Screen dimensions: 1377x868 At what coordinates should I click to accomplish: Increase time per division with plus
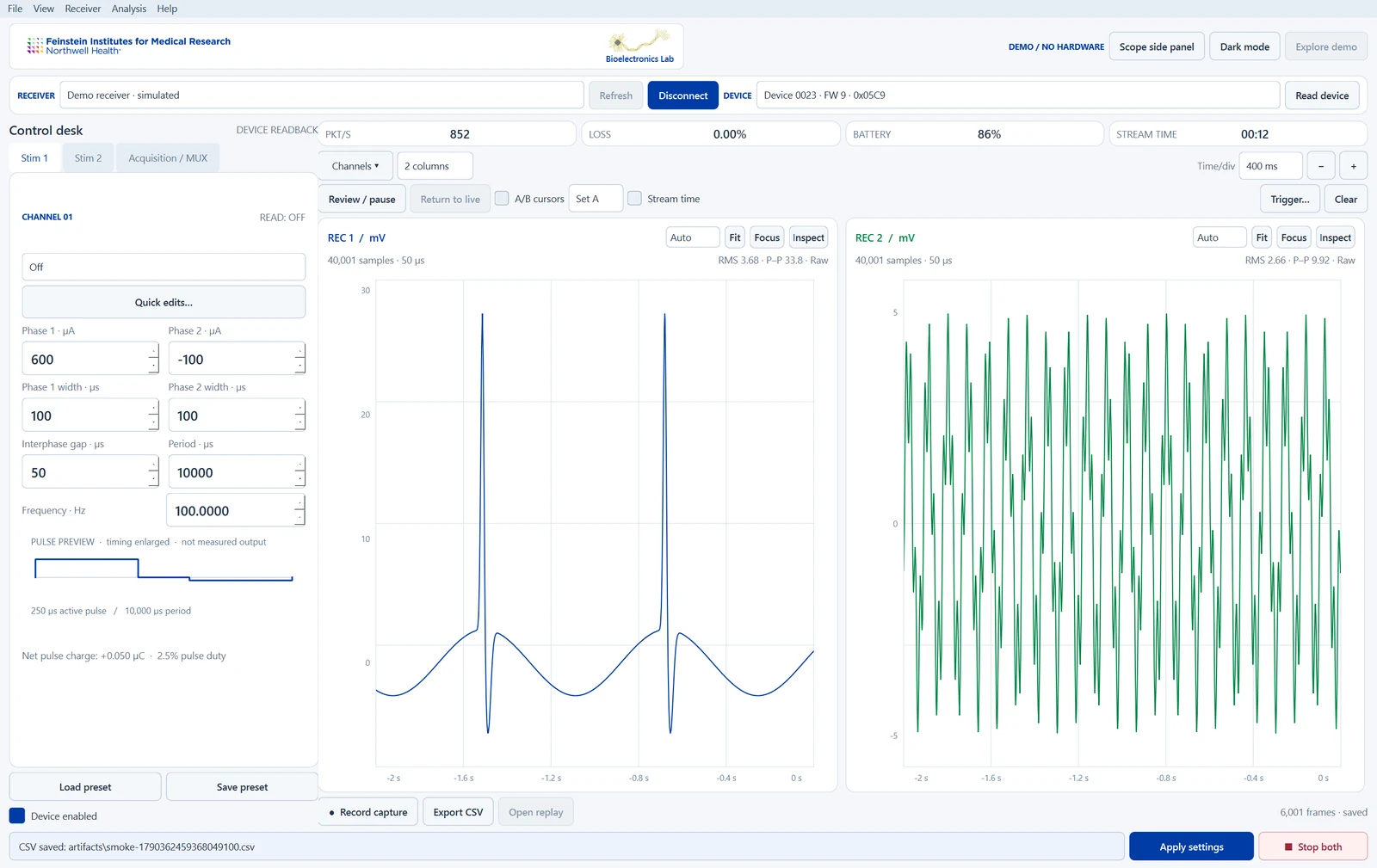click(1354, 166)
